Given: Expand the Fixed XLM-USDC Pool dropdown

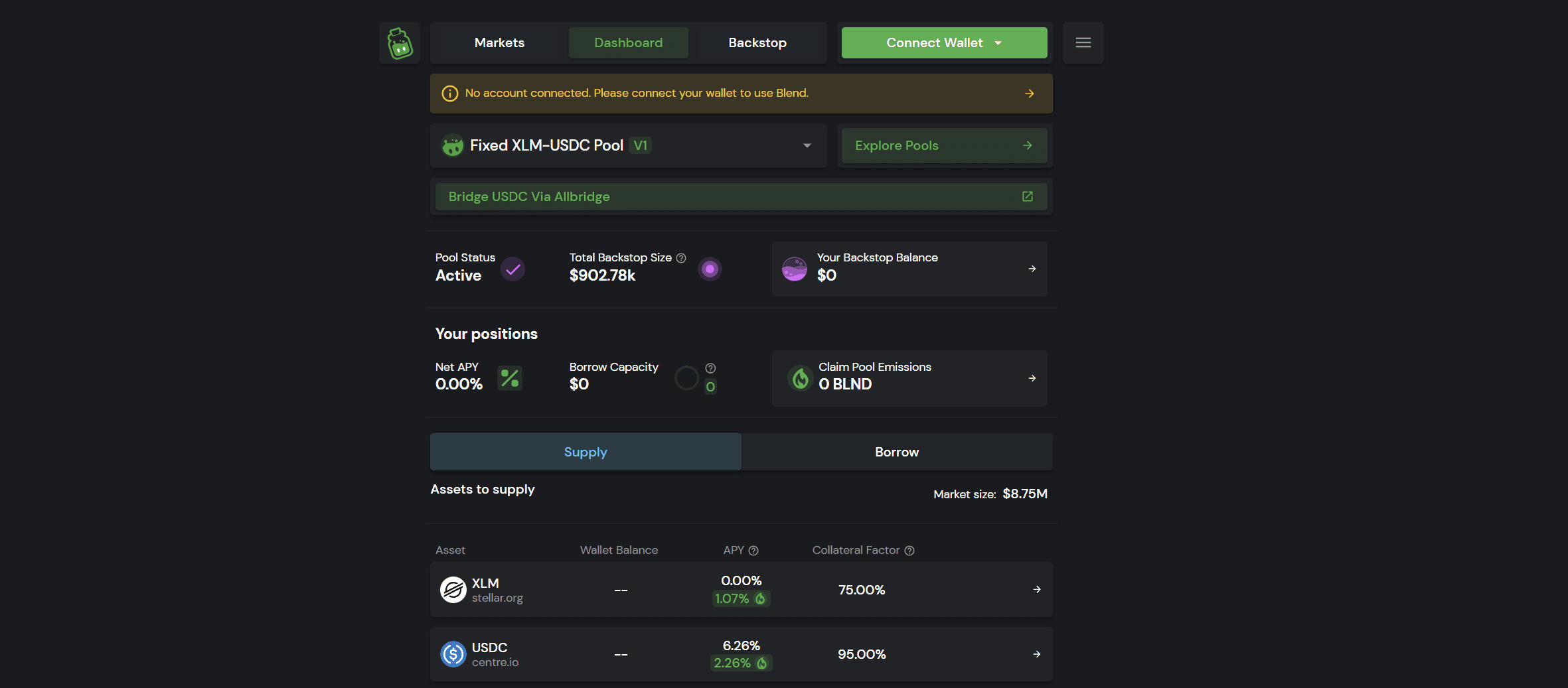Looking at the screenshot, I should (807, 146).
